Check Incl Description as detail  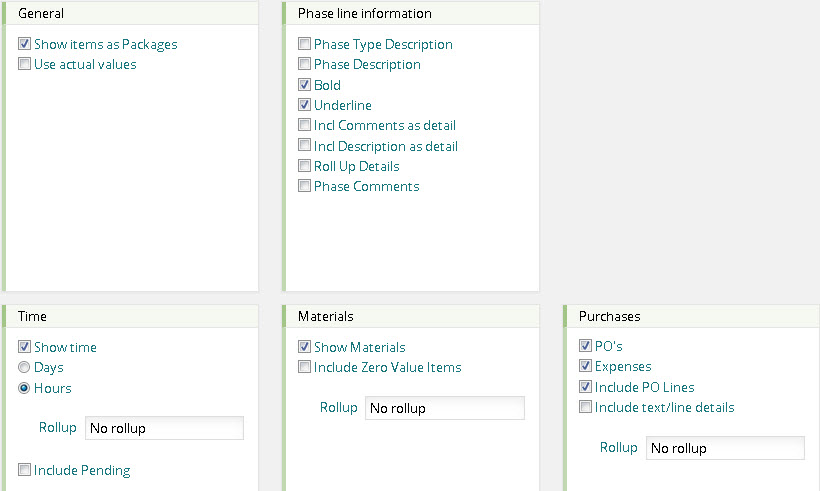point(305,146)
